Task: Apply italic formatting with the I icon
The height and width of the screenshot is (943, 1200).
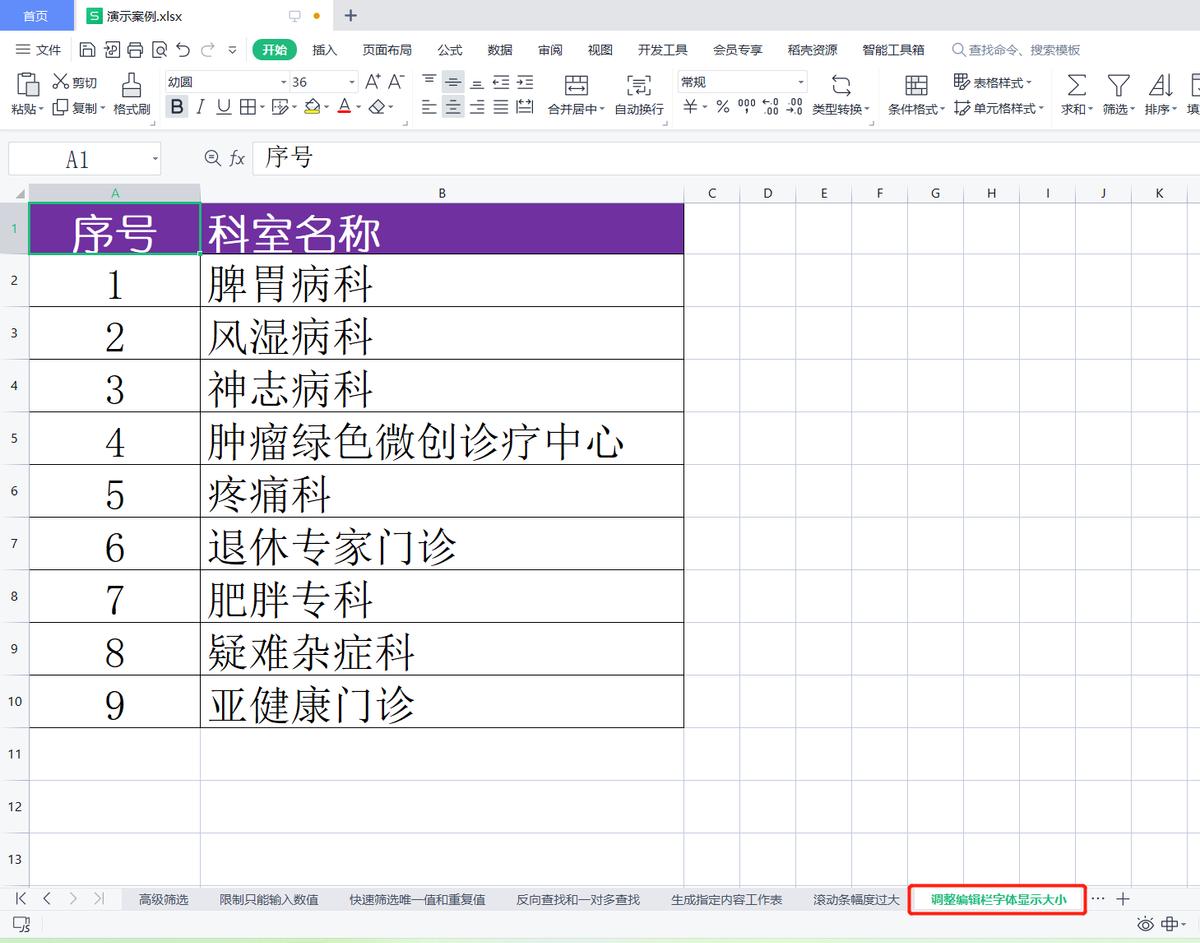Action: (x=201, y=106)
